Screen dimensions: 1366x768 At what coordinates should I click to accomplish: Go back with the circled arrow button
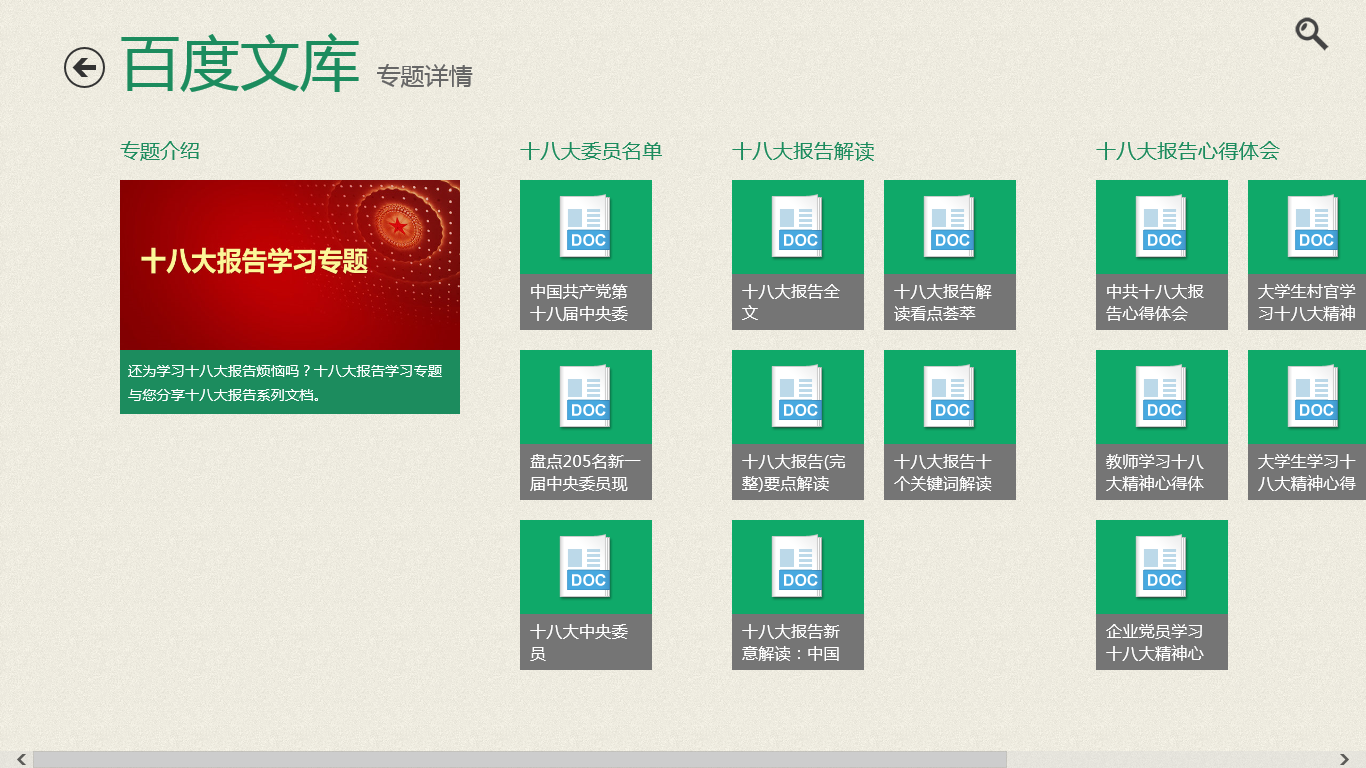[84, 68]
